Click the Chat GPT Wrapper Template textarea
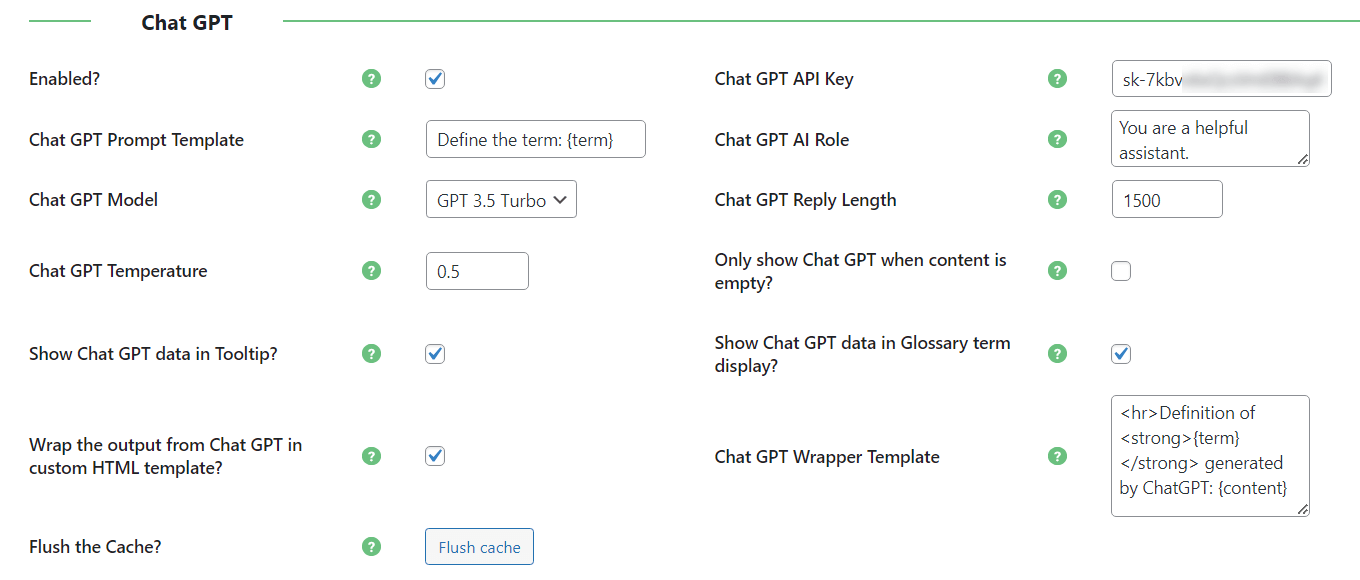 [1209, 456]
